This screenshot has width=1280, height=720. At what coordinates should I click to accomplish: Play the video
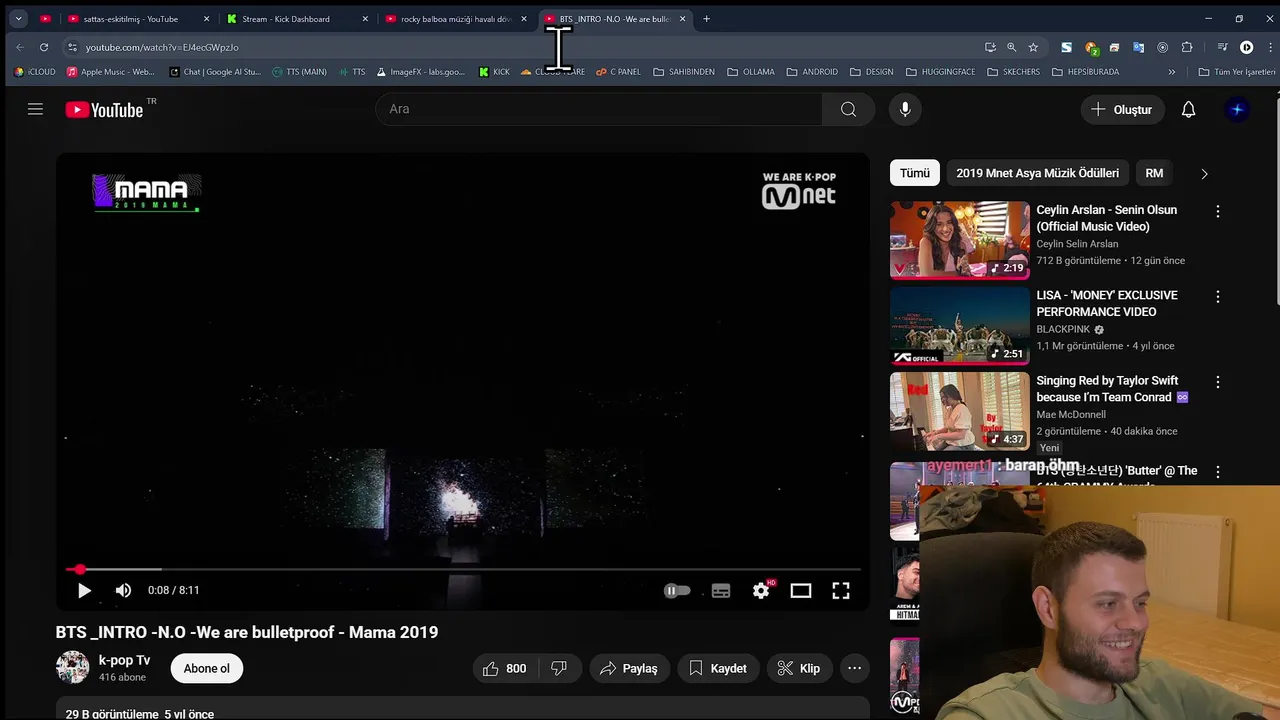[x=84, y=591]
